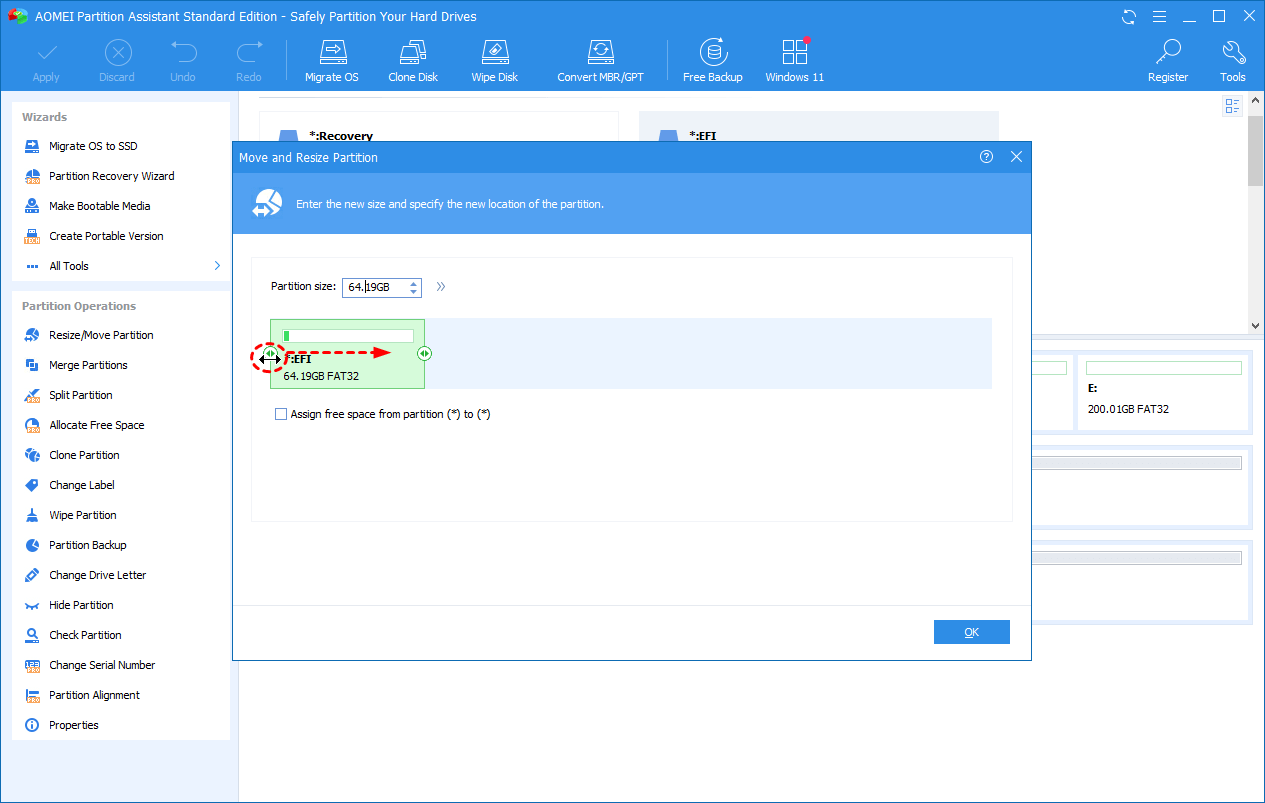Expand the All Tools section
Image resolution: width=1265 pixels, height=803 pixels.
(x=68, y=265)
